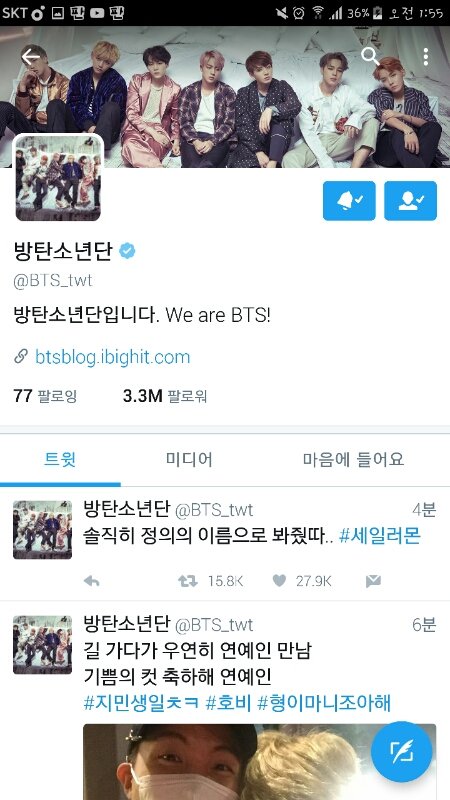Screen dimensions: 450x800
Task: Like the tweet with 27.9K hearts
Action: (279, 581)
